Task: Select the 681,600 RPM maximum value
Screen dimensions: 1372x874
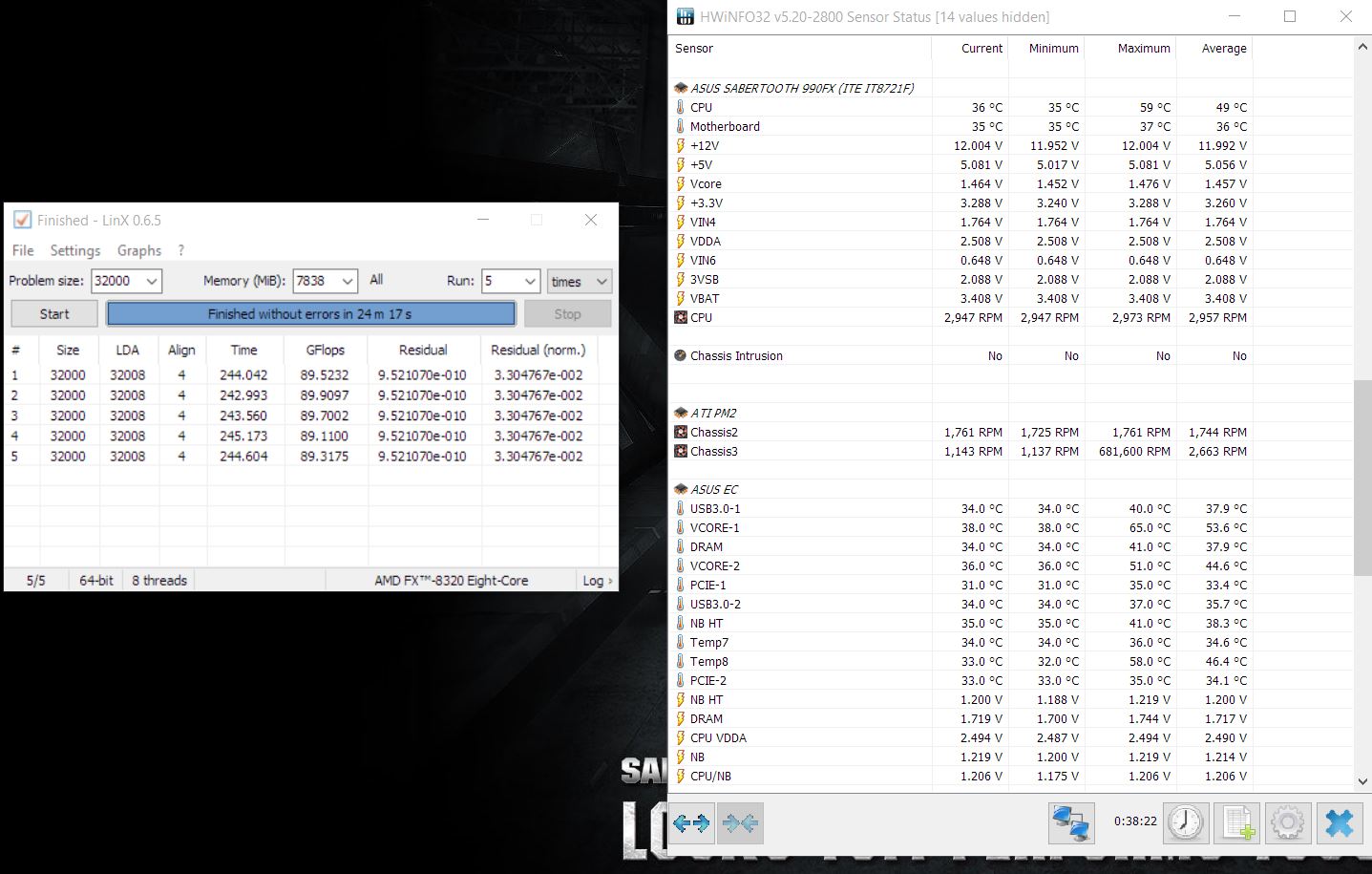Action: click(x=1134, y=451)
